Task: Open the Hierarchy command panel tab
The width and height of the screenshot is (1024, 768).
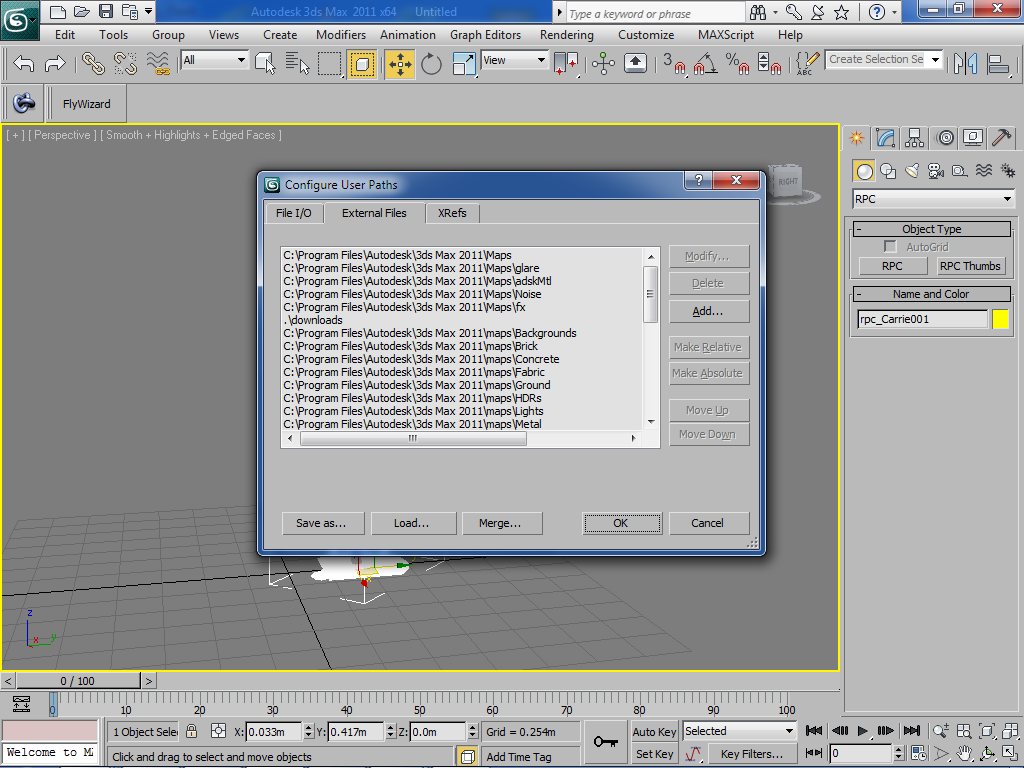Action: coord(914,138)
